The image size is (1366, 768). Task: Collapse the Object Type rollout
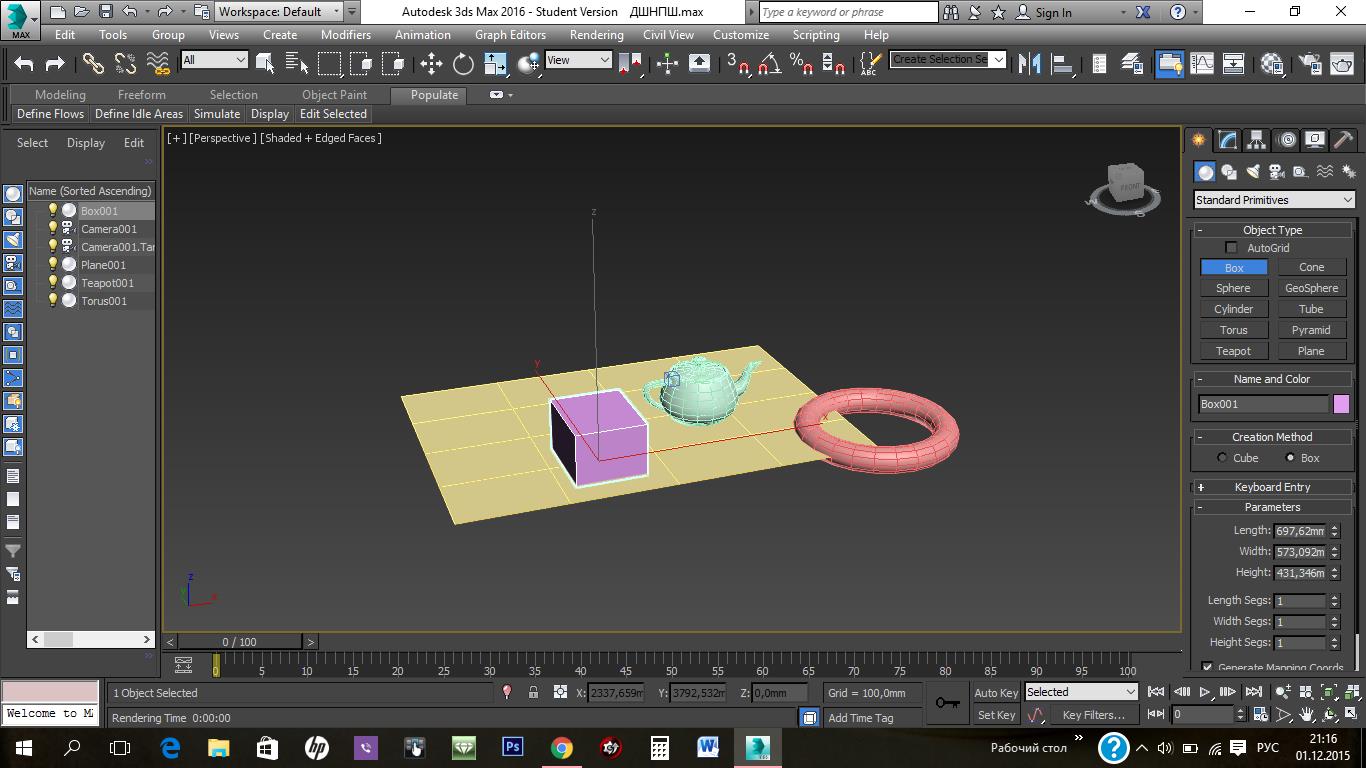click(x=1272, y=230)
